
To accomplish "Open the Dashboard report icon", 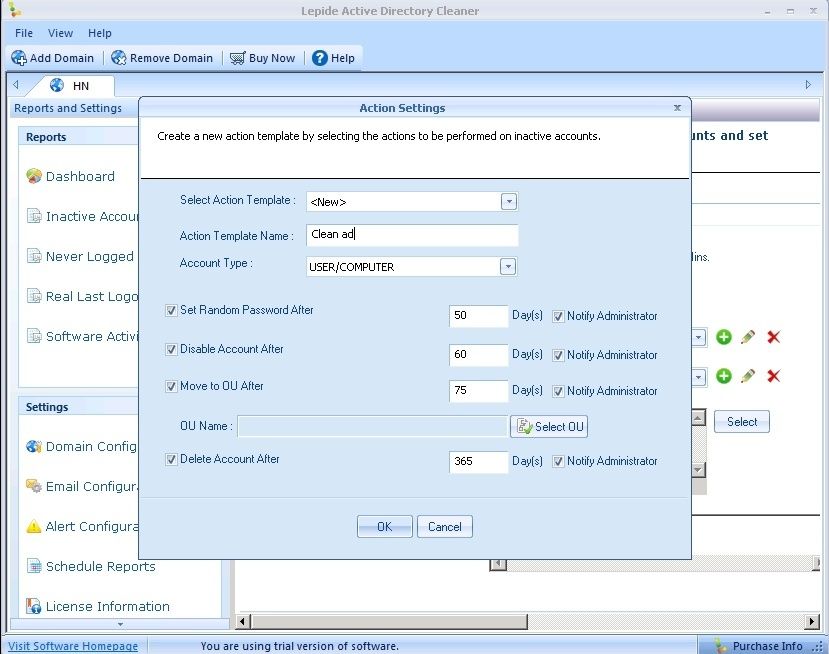I will (34, 176).
